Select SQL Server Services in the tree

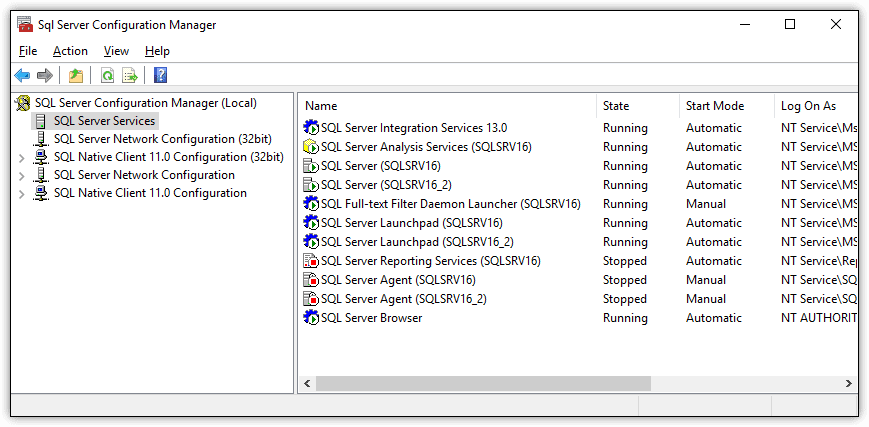104,121
